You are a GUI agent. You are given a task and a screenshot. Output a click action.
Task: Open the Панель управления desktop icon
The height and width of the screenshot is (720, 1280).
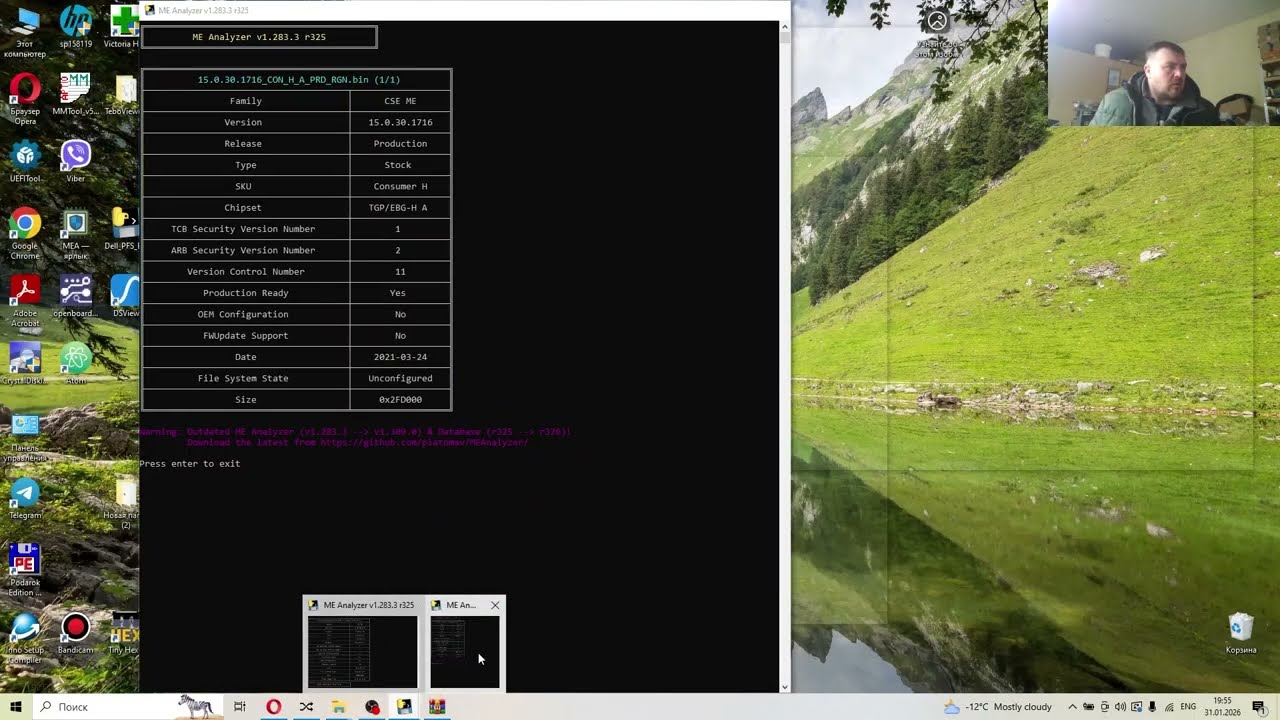pyautogui.click(x=25, y=438)
